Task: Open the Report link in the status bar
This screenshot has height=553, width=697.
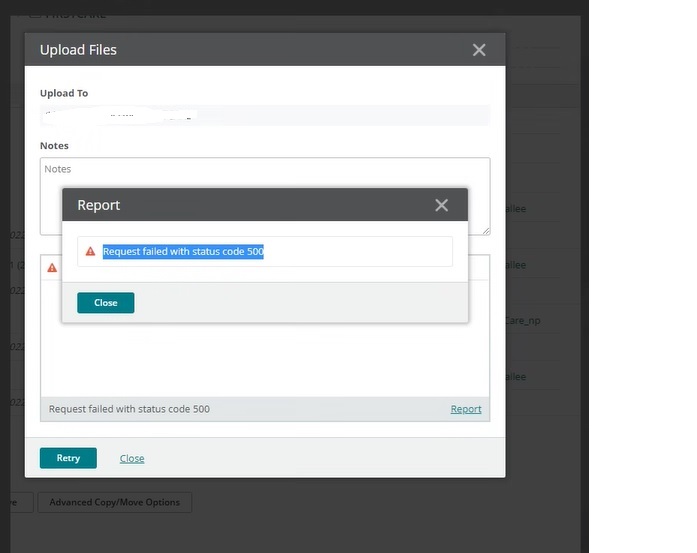Action: pyautogui.click(x=466, y=409)
